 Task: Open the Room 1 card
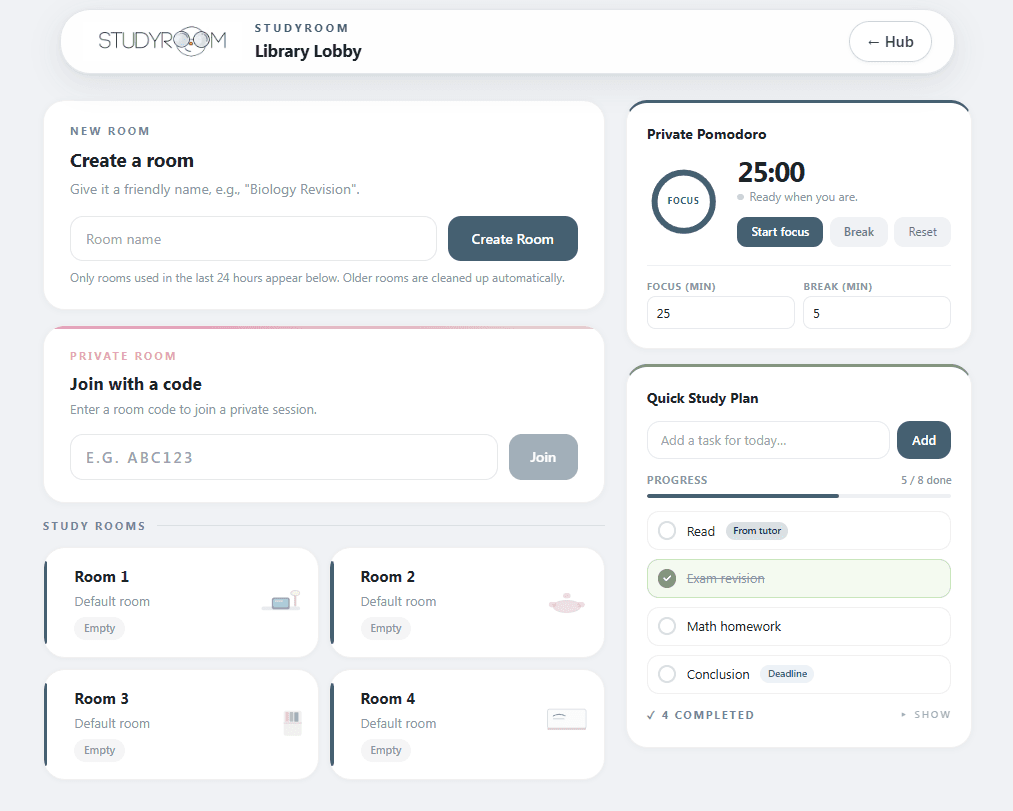(181, 602)
